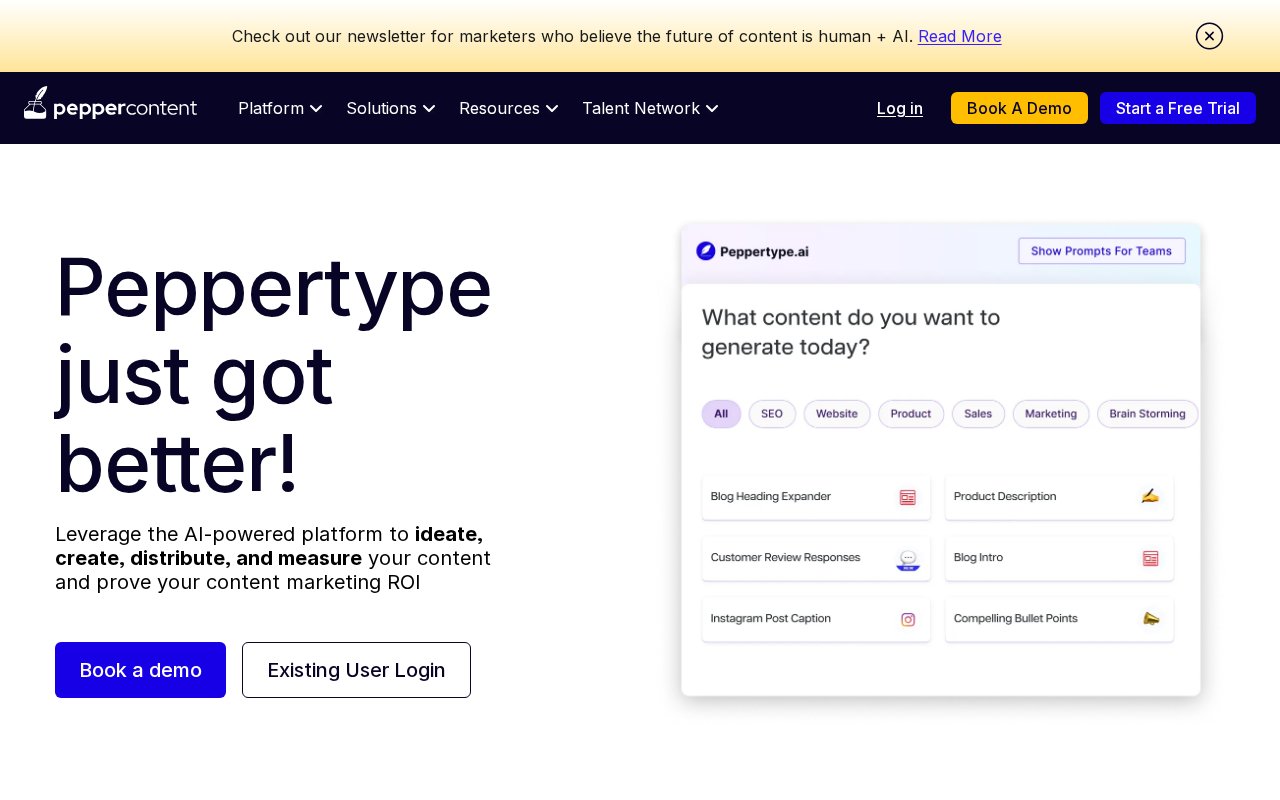1280x800 pixels.
Task: Open the Read More newsletter link
Action: point(960,36)
